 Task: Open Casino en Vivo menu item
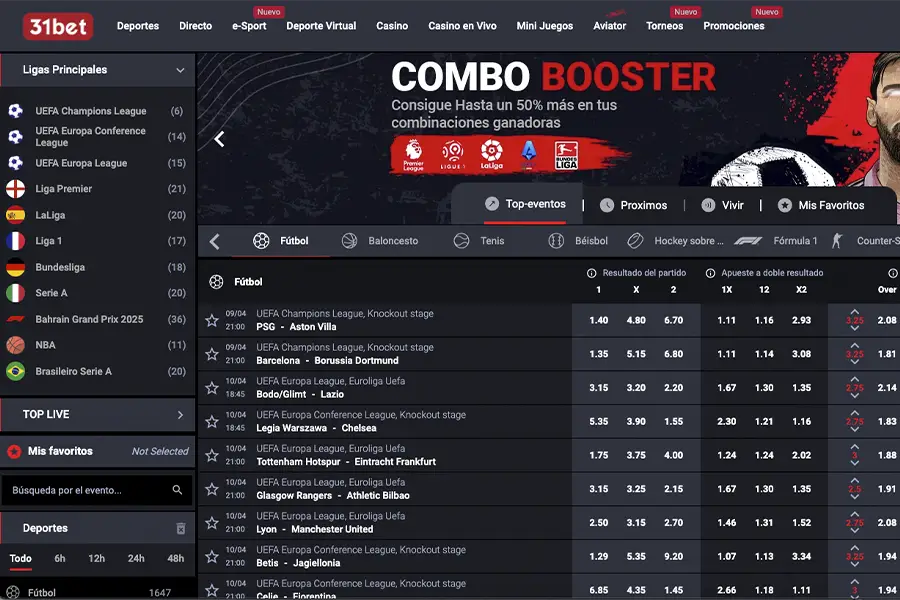click(462, 26)
